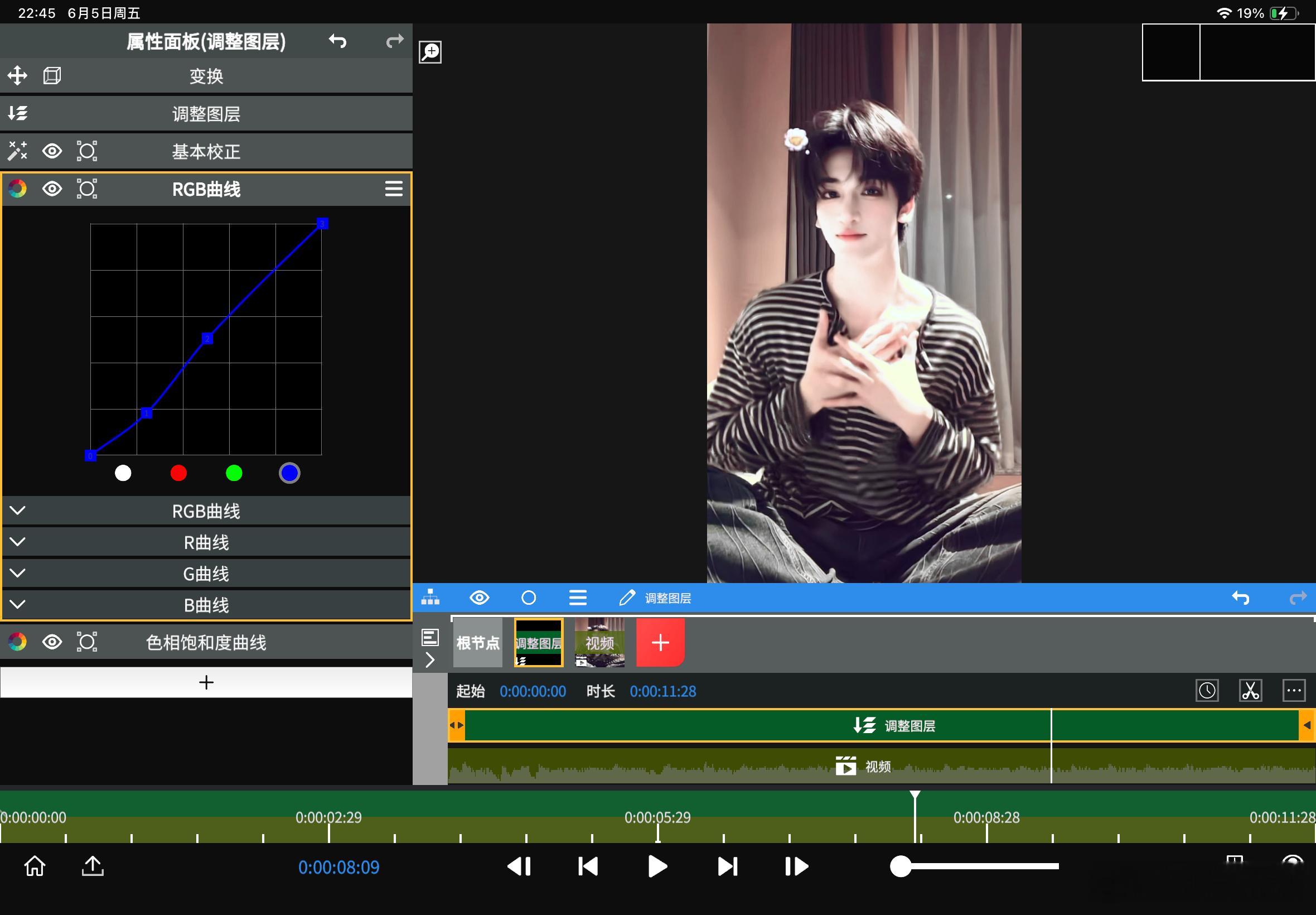
Task: Tap the circle icon in blue toolbar
Action: click(x=529, y=598)
